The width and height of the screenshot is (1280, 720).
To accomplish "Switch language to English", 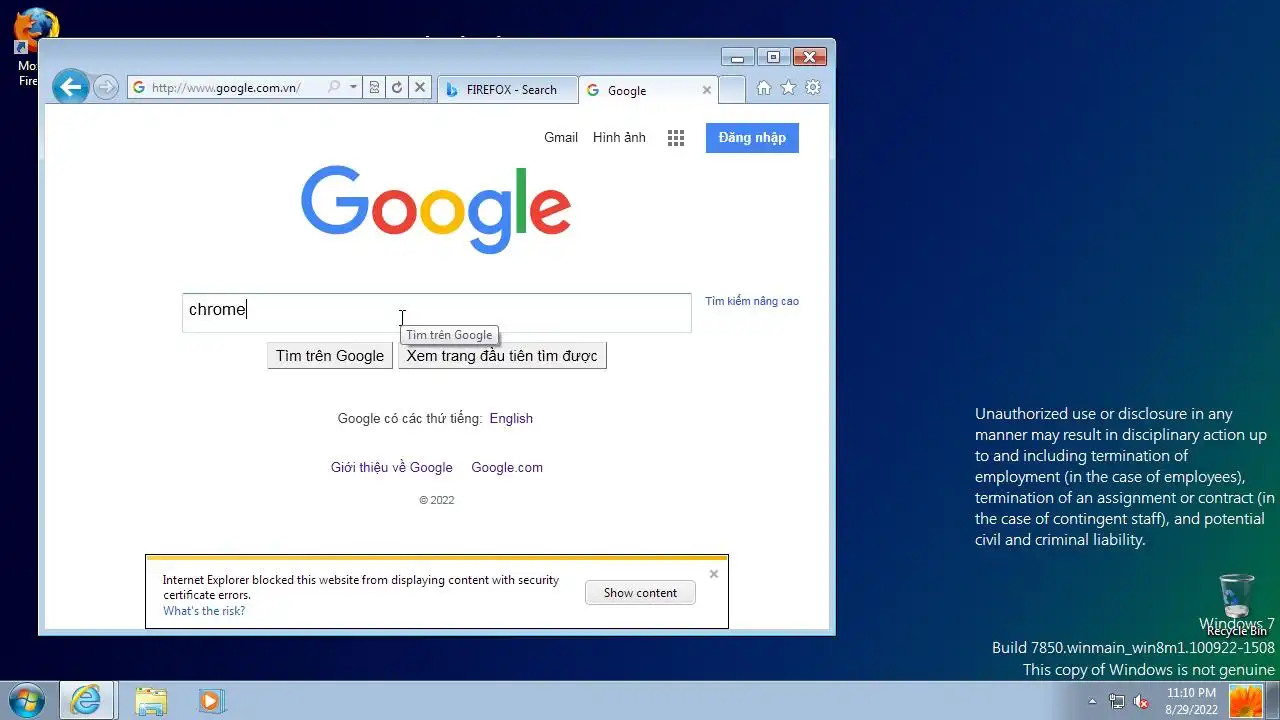I will click(511, 418).
